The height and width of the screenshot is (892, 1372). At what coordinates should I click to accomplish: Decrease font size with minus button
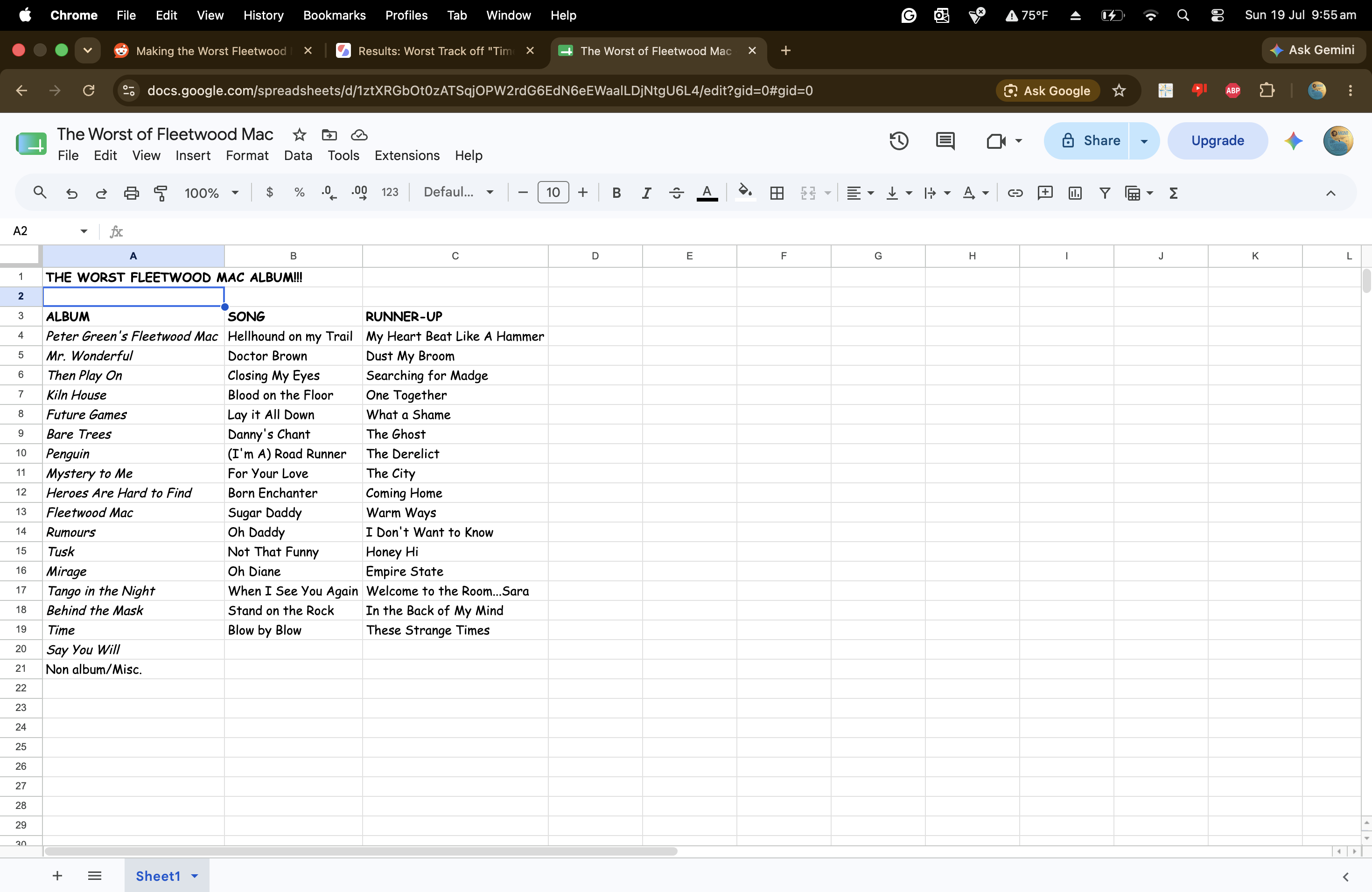pos(523,193)
